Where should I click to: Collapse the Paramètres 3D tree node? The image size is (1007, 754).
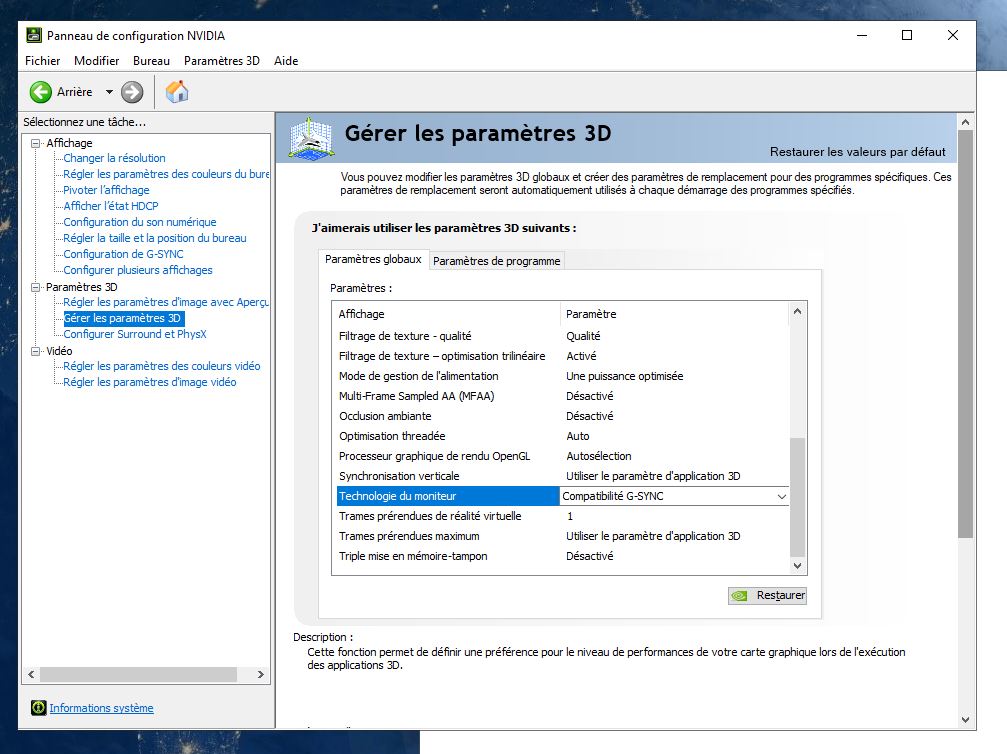pyautogui.click(x=36, y=287)
